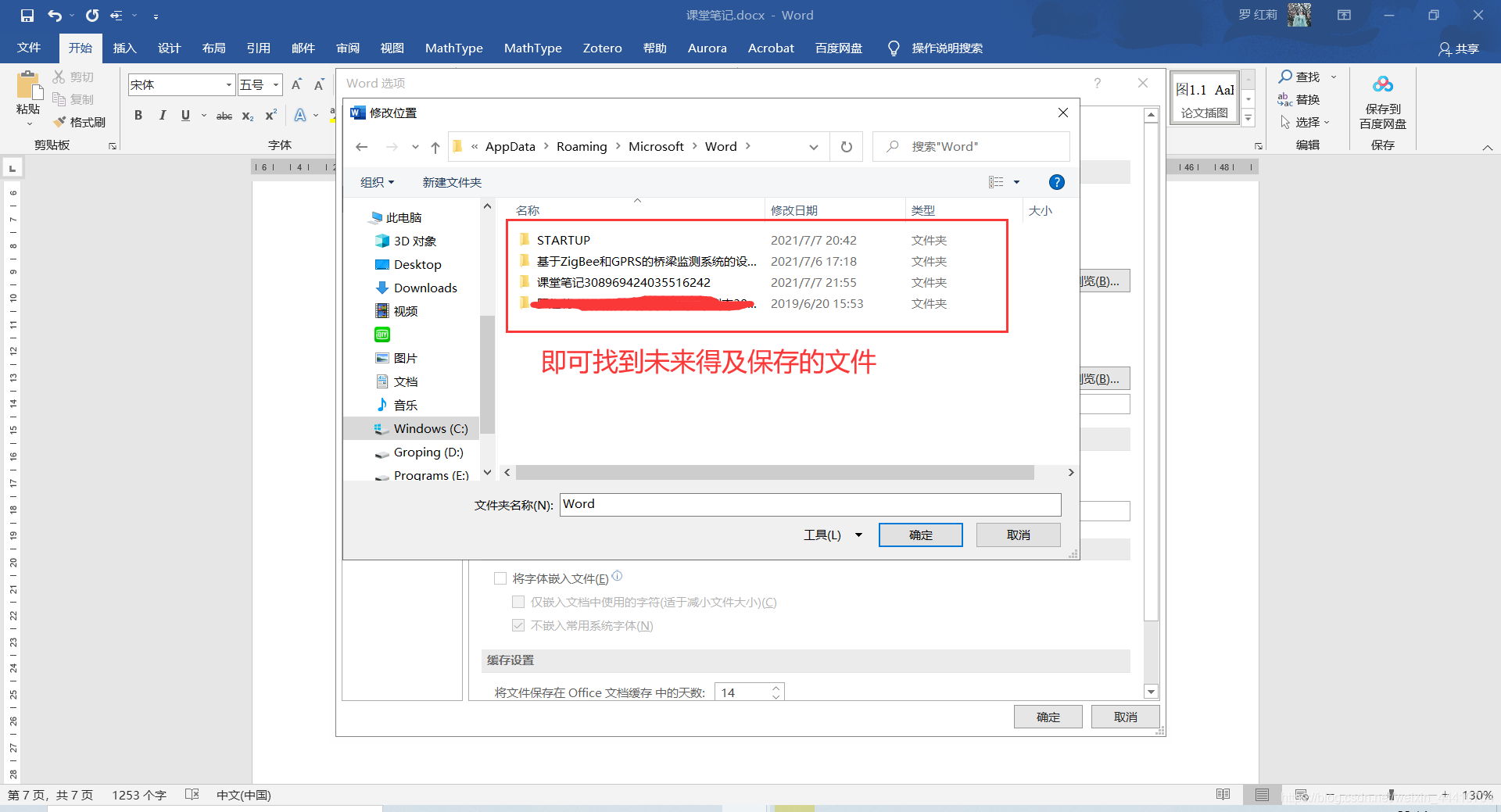Click the Find magnifier icon in ribbon

[x=1285, y=77]
